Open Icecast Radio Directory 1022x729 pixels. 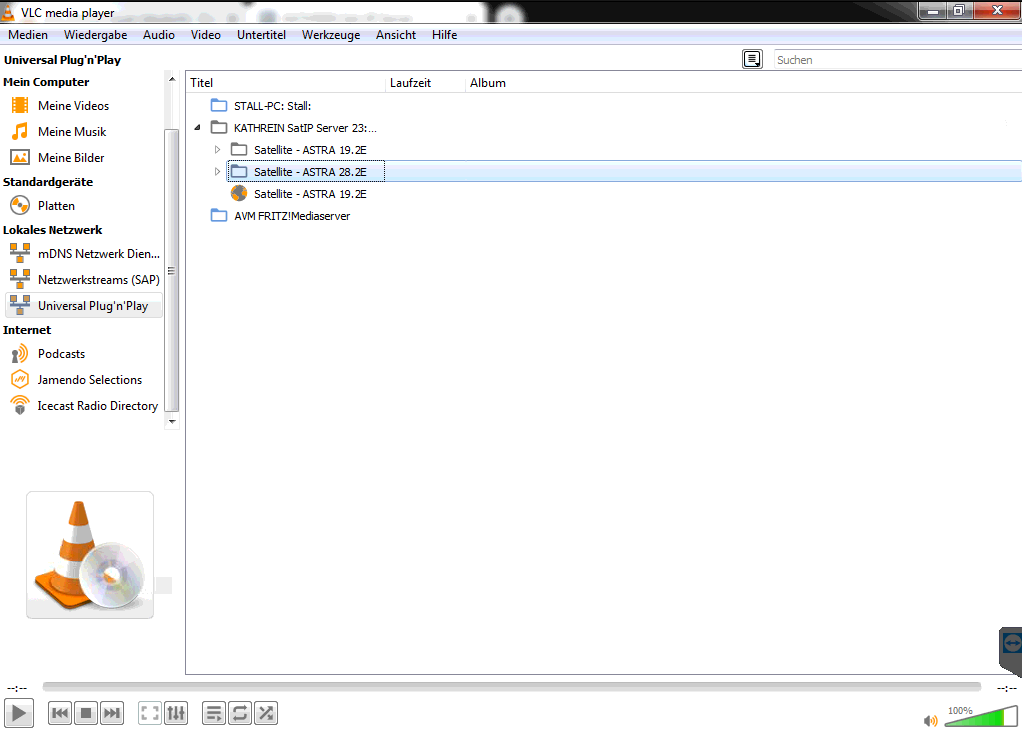tap(97, 406)
